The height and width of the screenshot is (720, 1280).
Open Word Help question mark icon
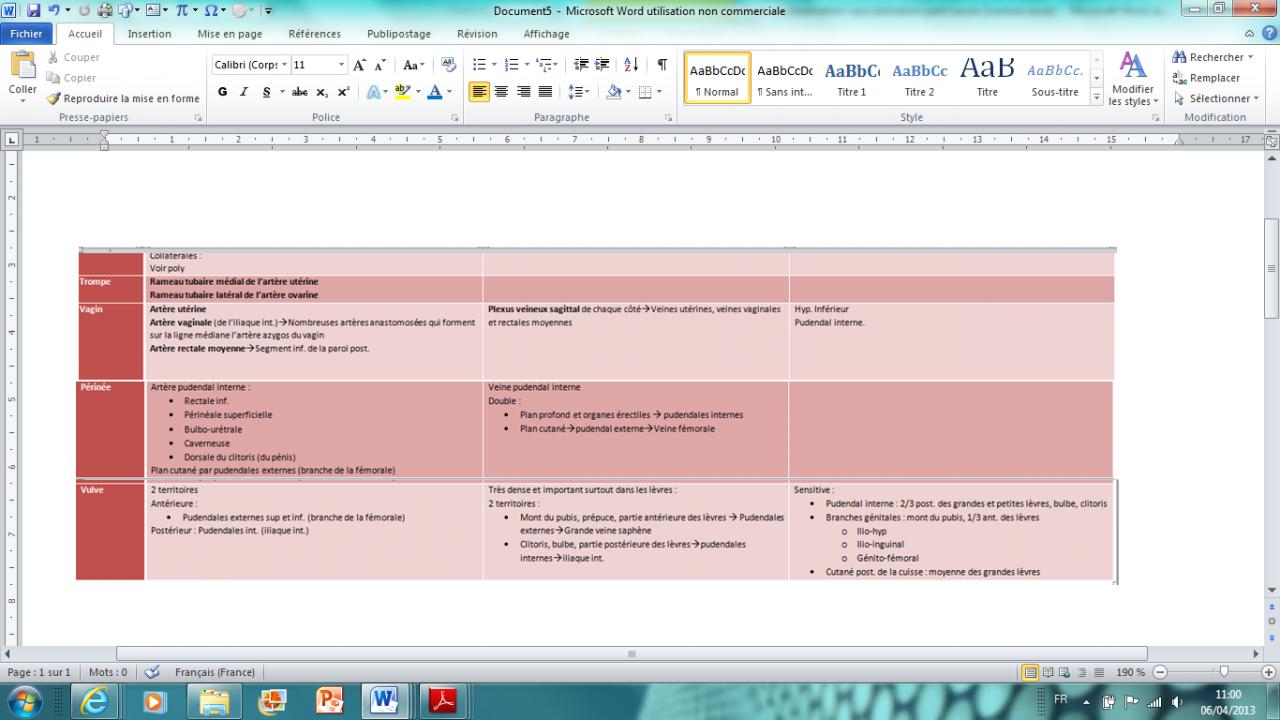[1268, 33]
